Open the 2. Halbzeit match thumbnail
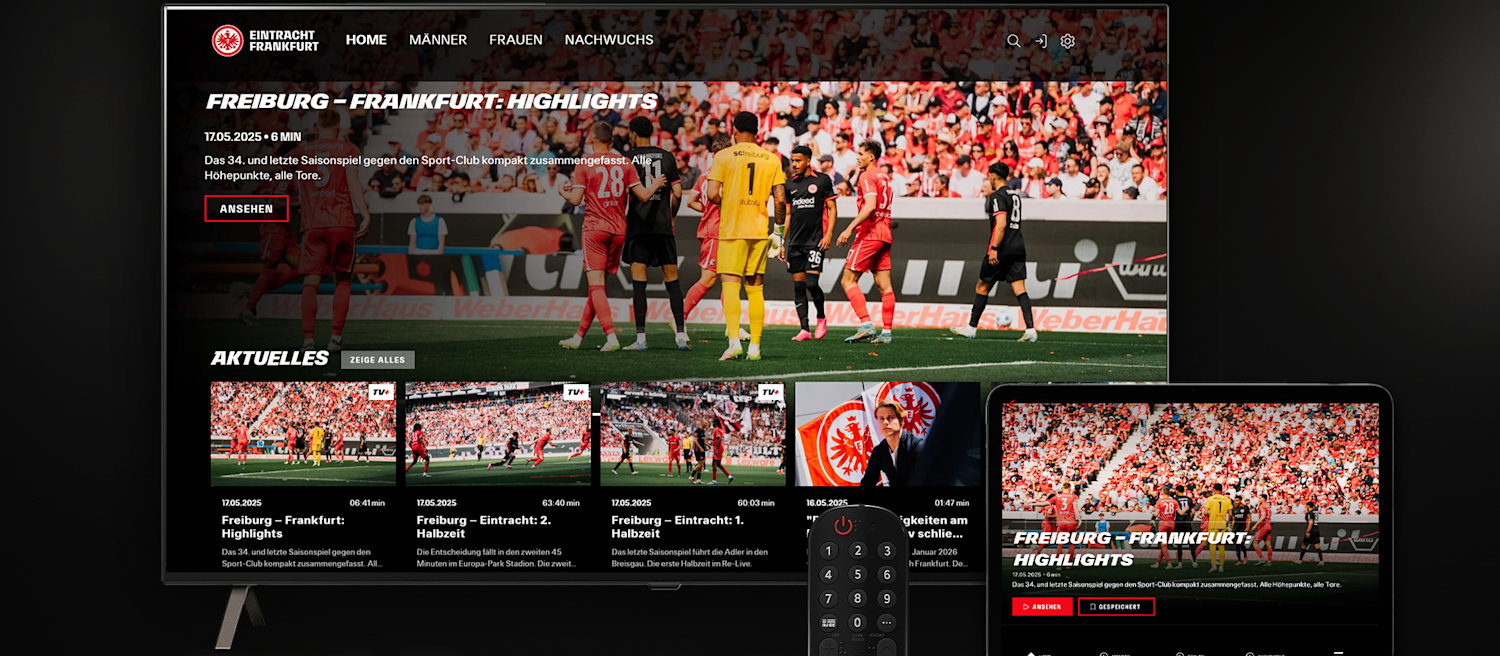The width and height of the screenshot is (1500, 656). tap(498, 434)
